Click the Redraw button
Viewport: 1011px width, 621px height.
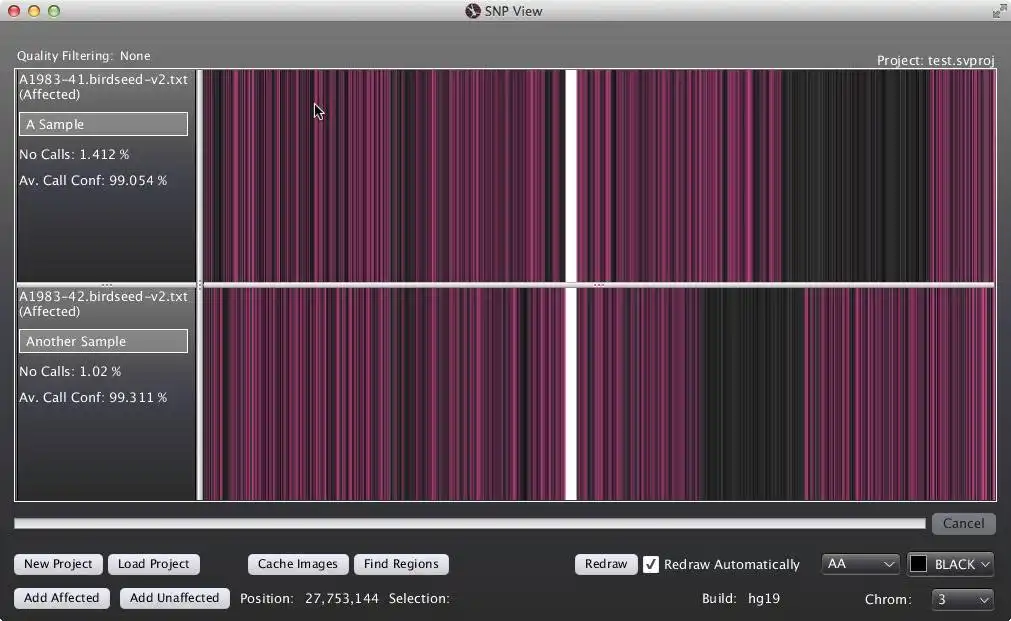tap(606, 564)
